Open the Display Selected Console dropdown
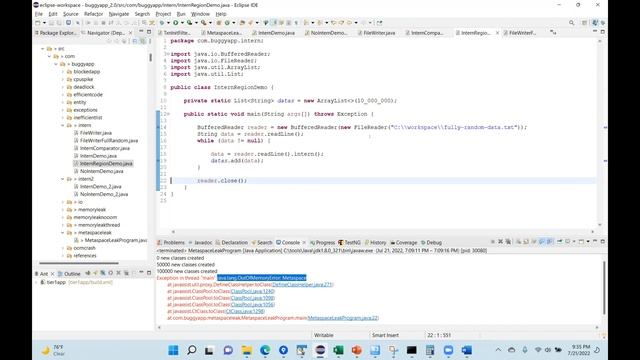Screen dimensions: 640x360 [x=574, y=242]
